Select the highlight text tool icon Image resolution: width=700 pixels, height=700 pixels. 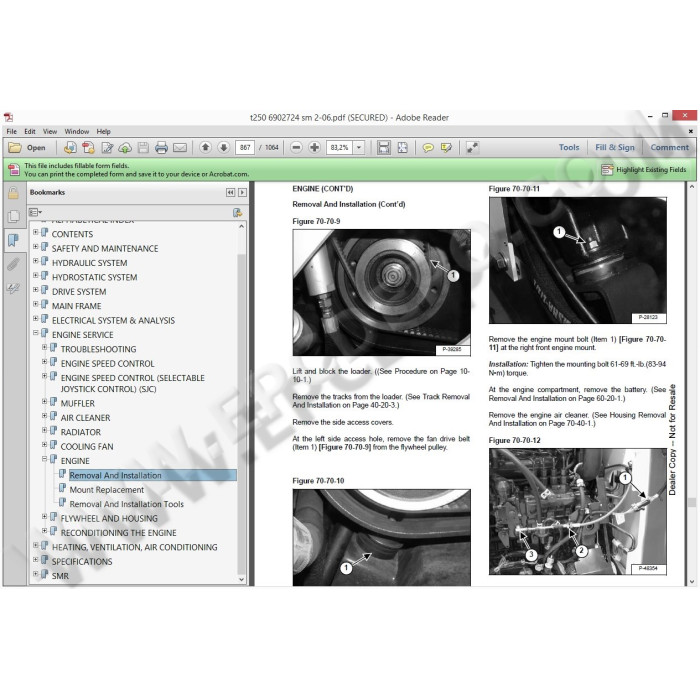[446, 147]
